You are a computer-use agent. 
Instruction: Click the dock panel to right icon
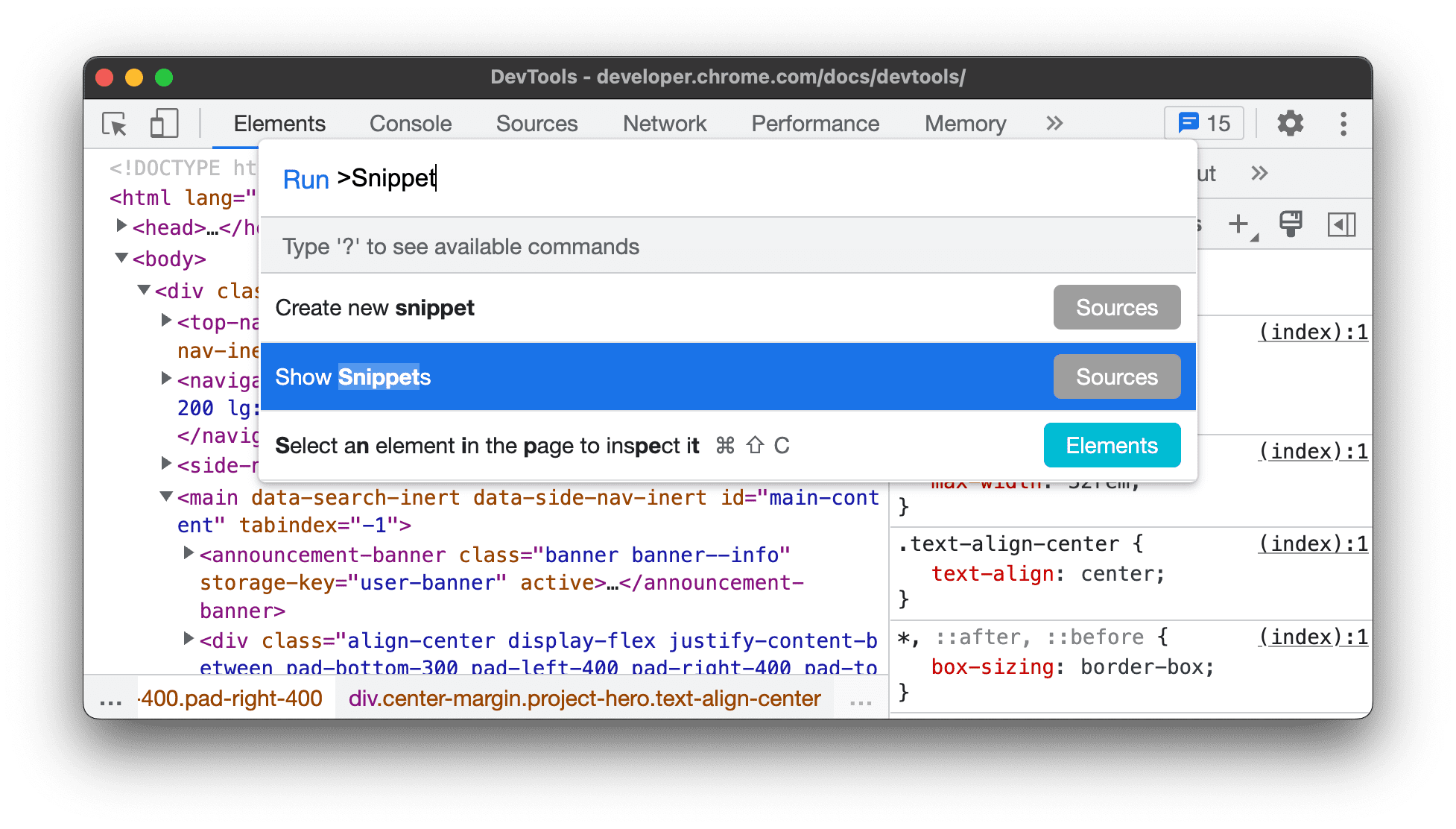[1341, 223]
